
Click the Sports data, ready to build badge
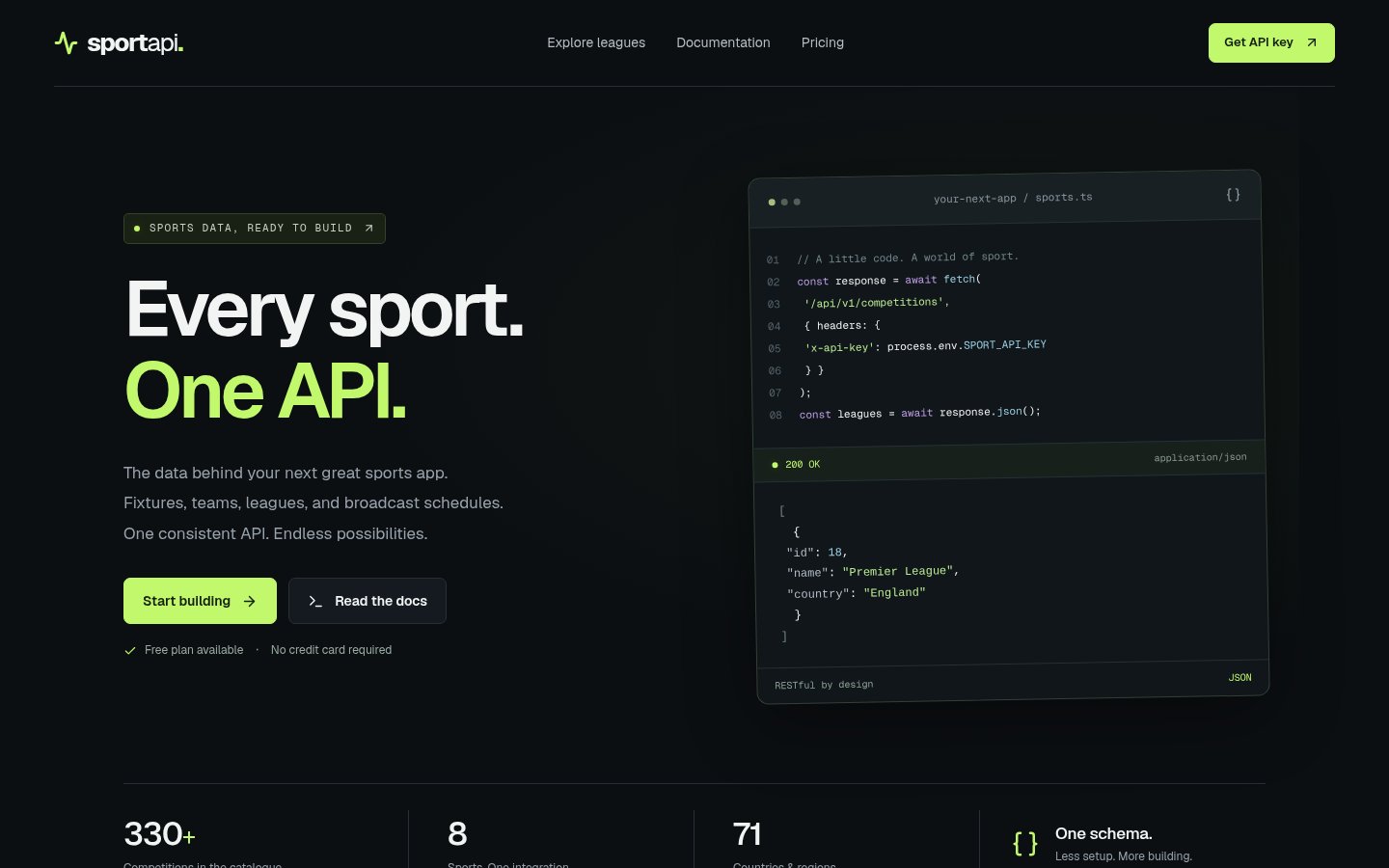tap(255, 229)
